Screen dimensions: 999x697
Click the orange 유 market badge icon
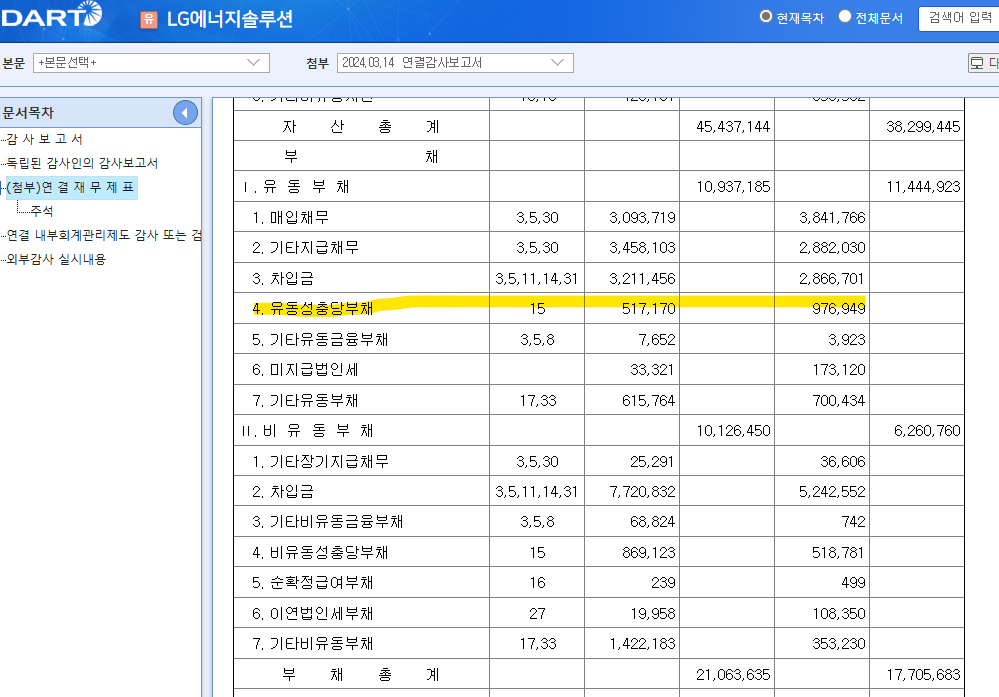(x=148, y=20)
